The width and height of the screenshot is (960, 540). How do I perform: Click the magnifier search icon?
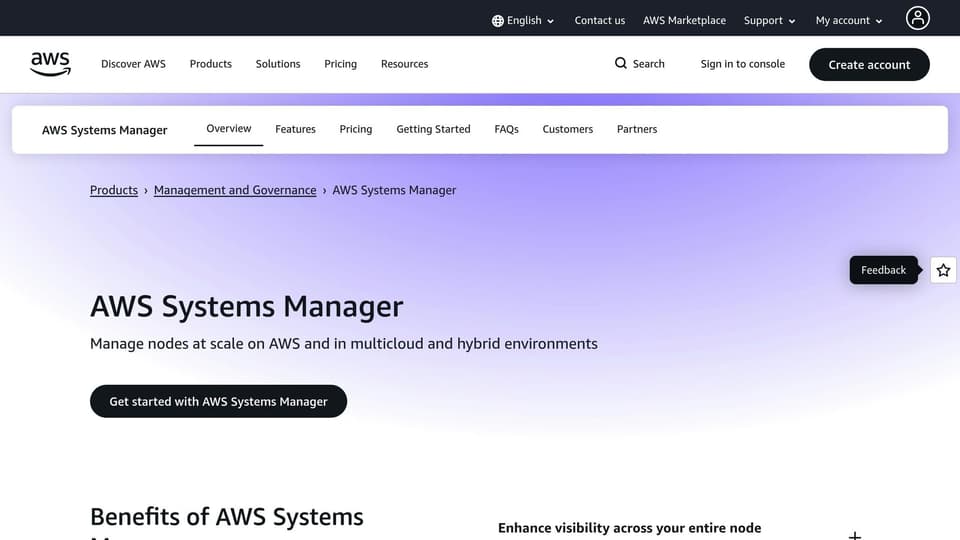pos(620,63)
